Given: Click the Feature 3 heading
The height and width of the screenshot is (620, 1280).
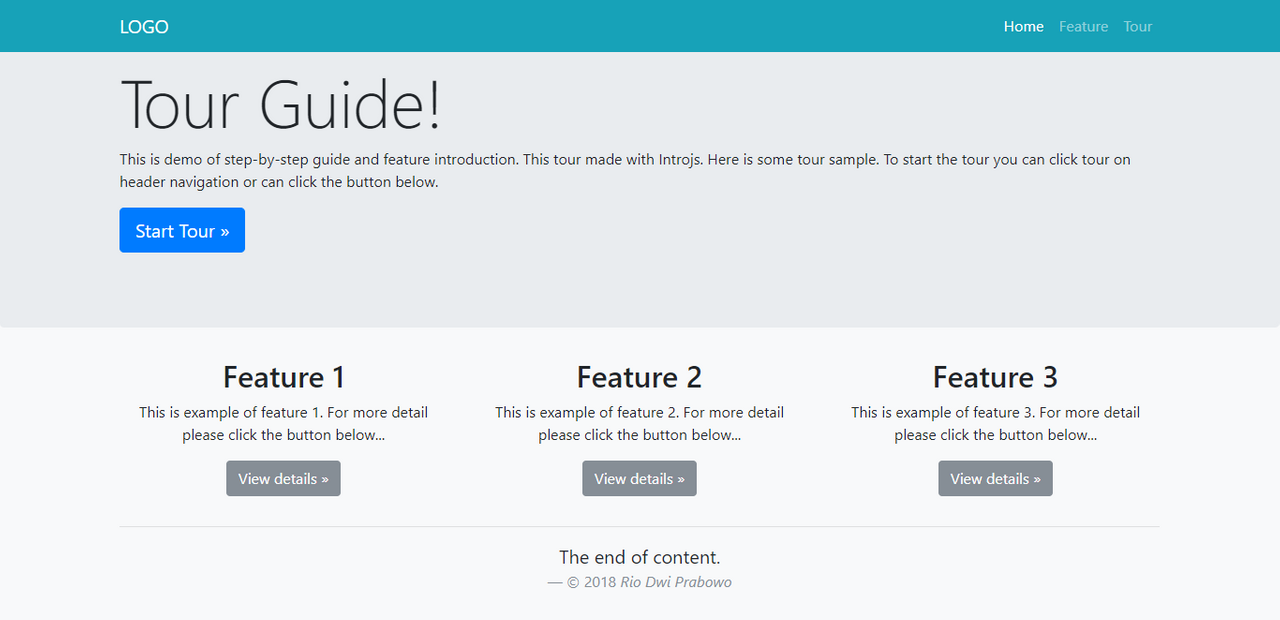Looking at the screenshot, I should [995, 377].
